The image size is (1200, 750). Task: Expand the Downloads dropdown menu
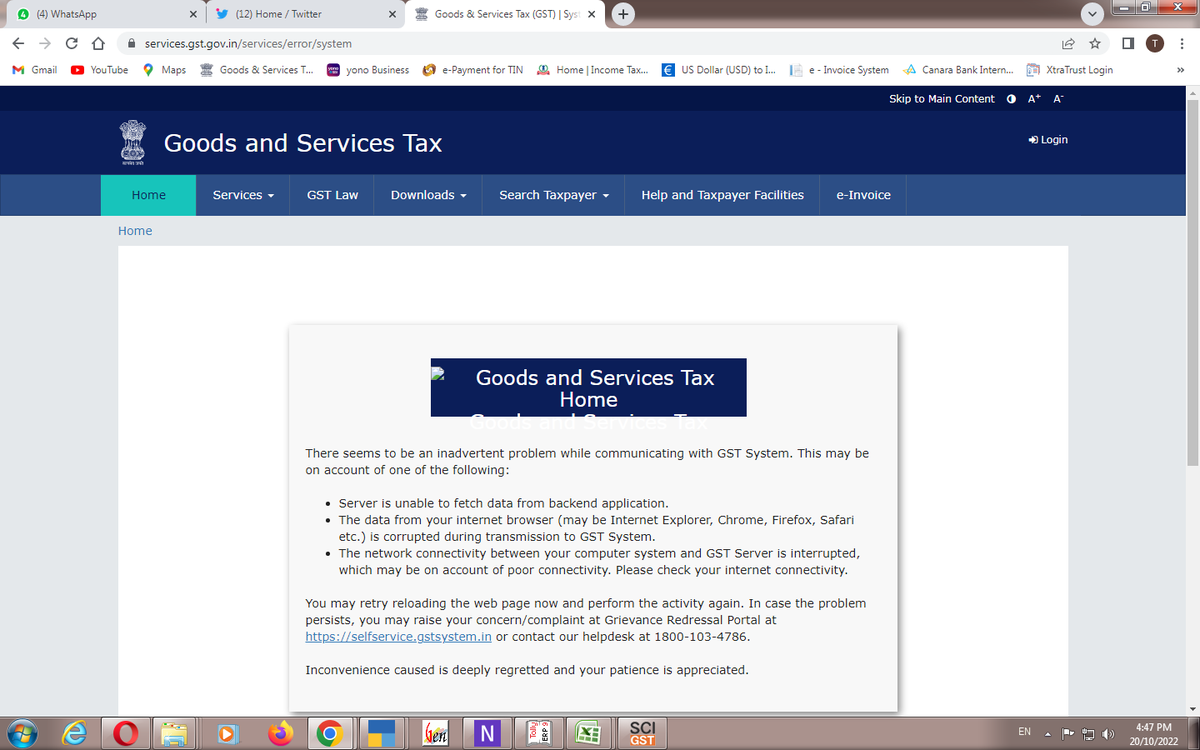coord(428,195)
